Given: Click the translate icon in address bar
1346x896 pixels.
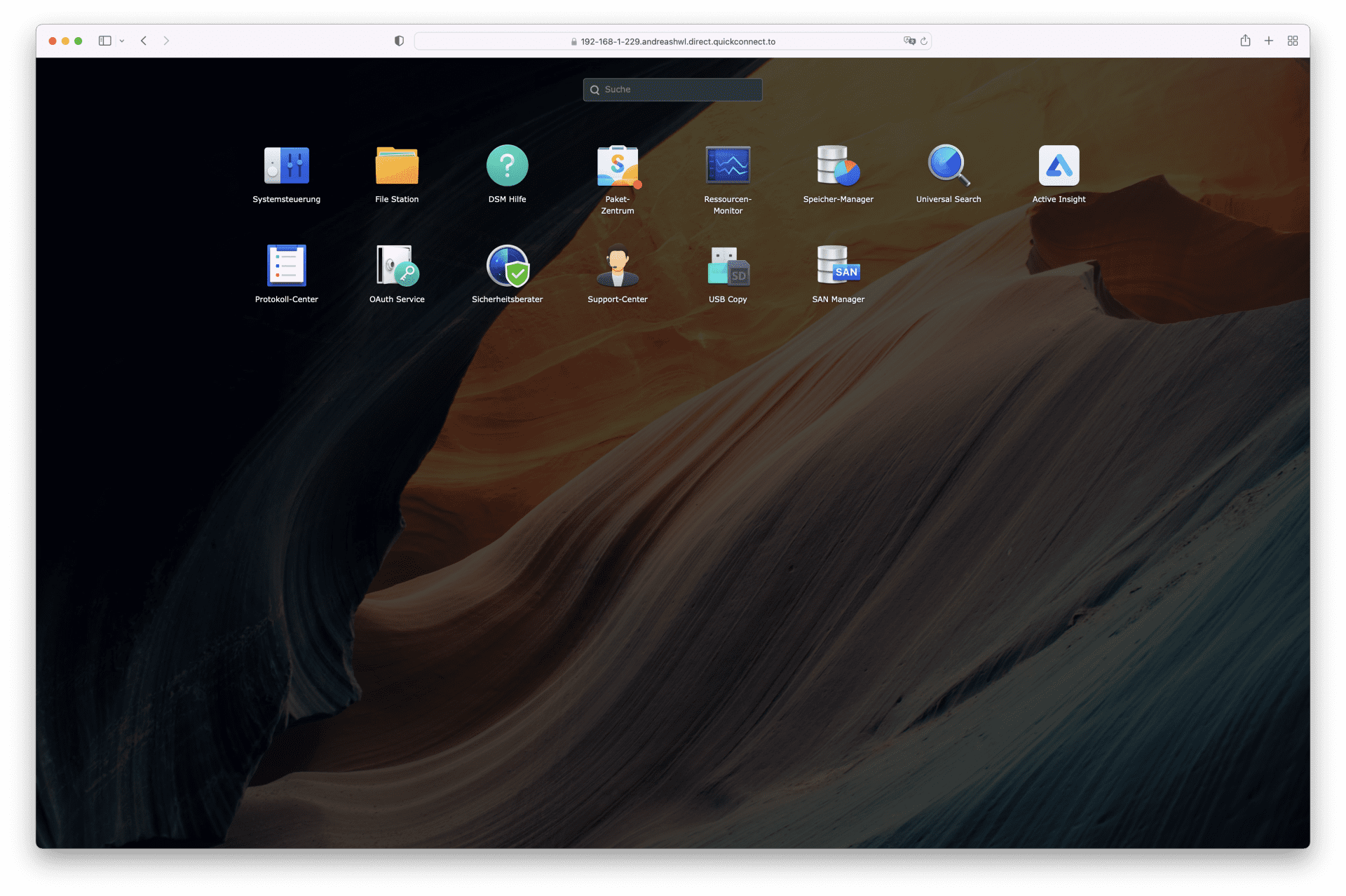Looking at the screenshot, I should pos(909,41).
